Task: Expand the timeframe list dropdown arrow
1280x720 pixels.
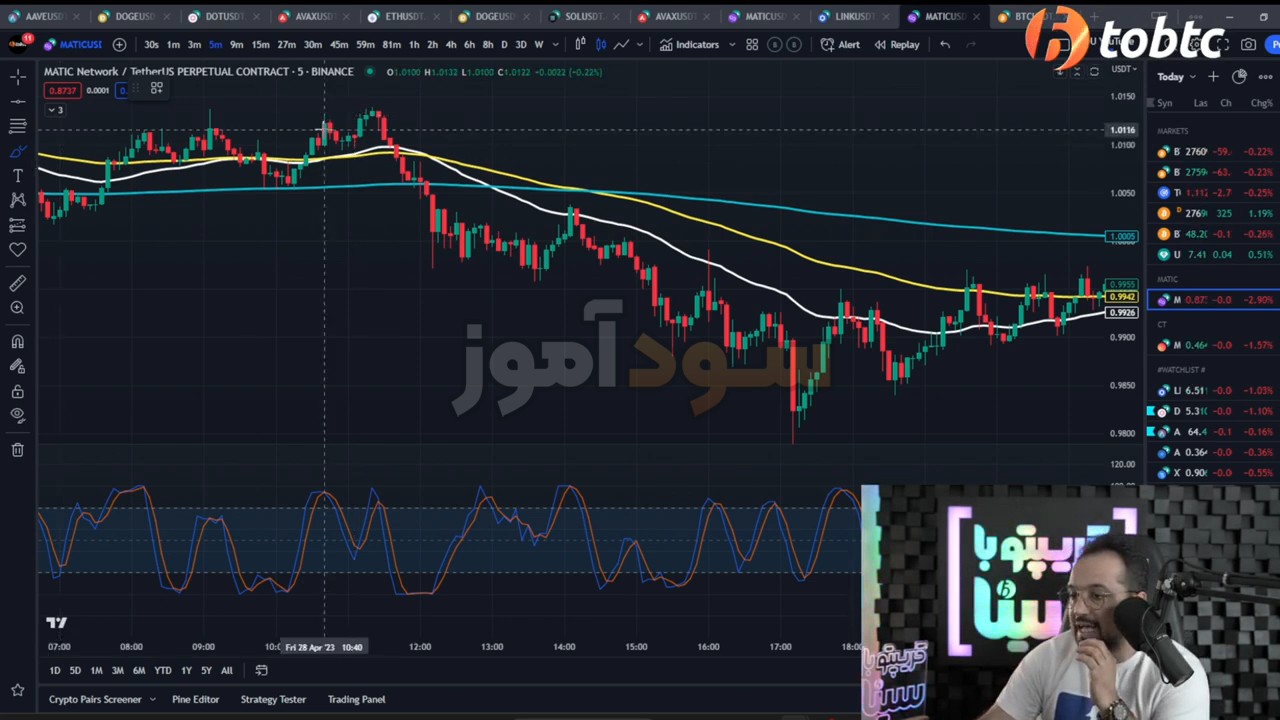Action: [556, 44]
